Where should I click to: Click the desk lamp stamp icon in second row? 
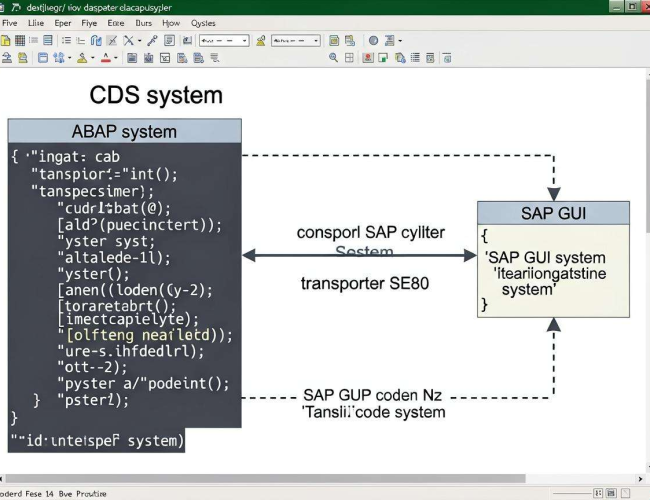pos(7,58)
